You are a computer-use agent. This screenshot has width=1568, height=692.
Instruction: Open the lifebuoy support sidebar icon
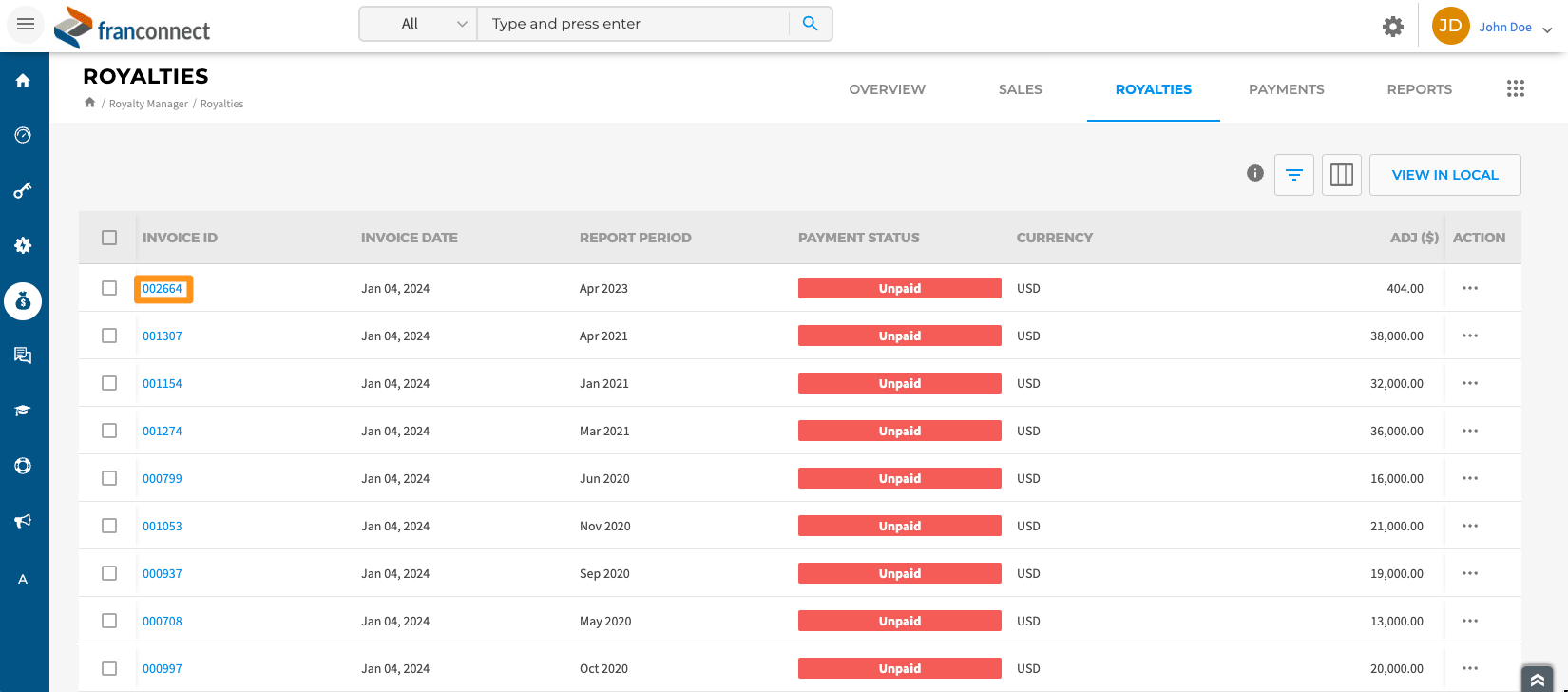tap(23, 466)
